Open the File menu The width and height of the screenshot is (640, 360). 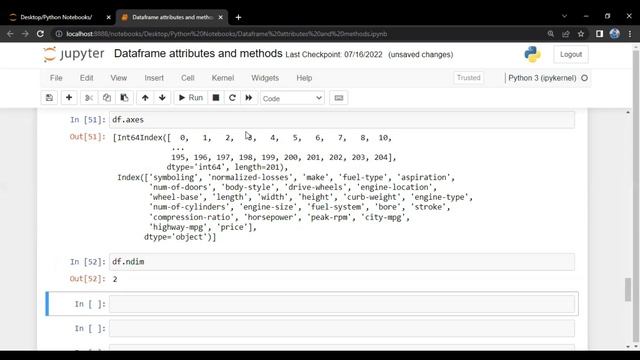(x=56, y=78)
